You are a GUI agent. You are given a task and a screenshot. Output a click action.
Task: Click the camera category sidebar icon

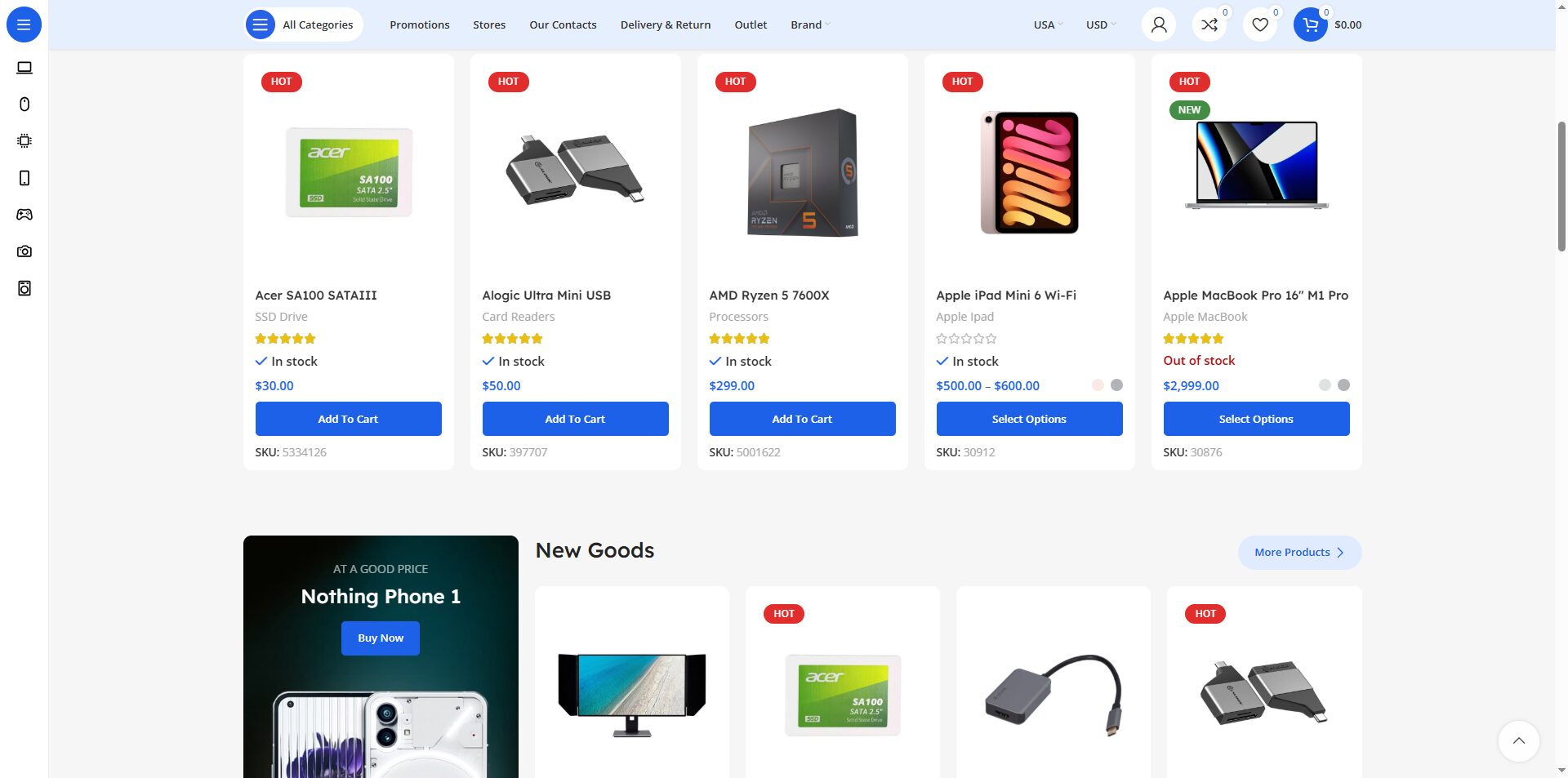pos(24,251)
